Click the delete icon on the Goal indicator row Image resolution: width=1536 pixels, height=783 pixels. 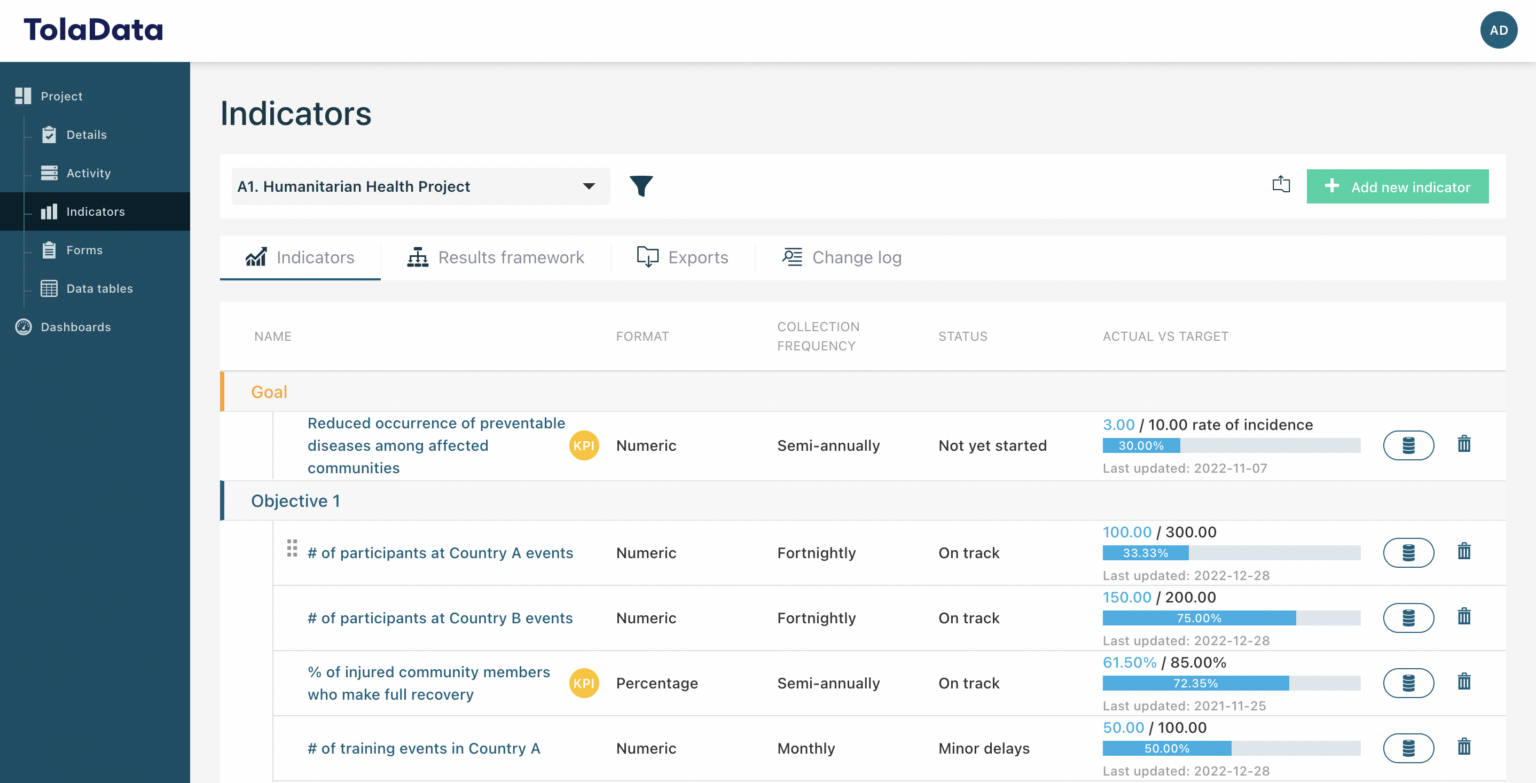point(1464,444)
